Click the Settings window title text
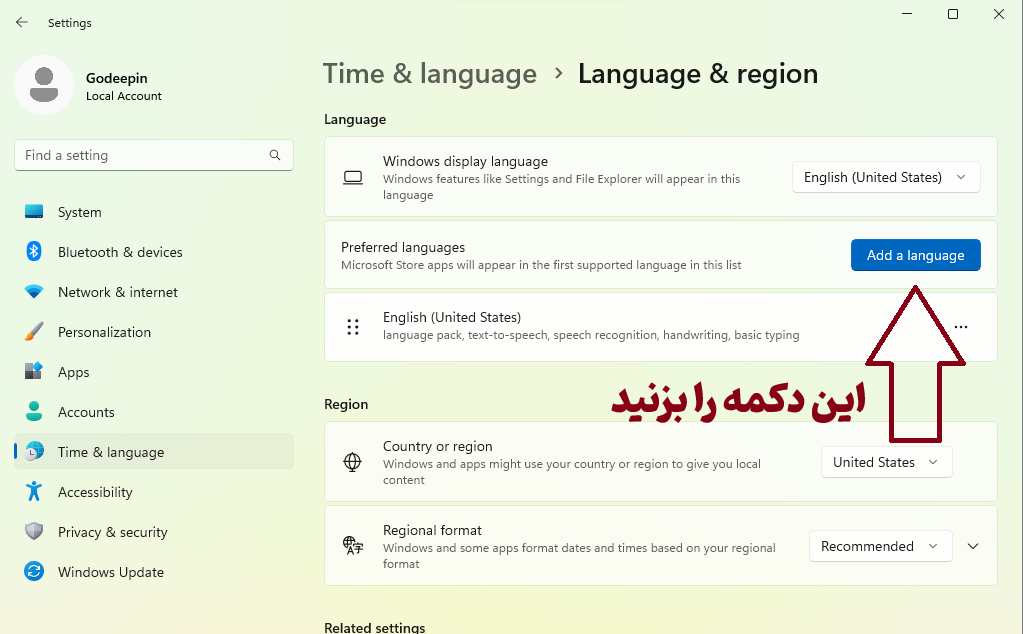Image resolution: width=1023 pixels, height=634 pixels. pos(70,23)
